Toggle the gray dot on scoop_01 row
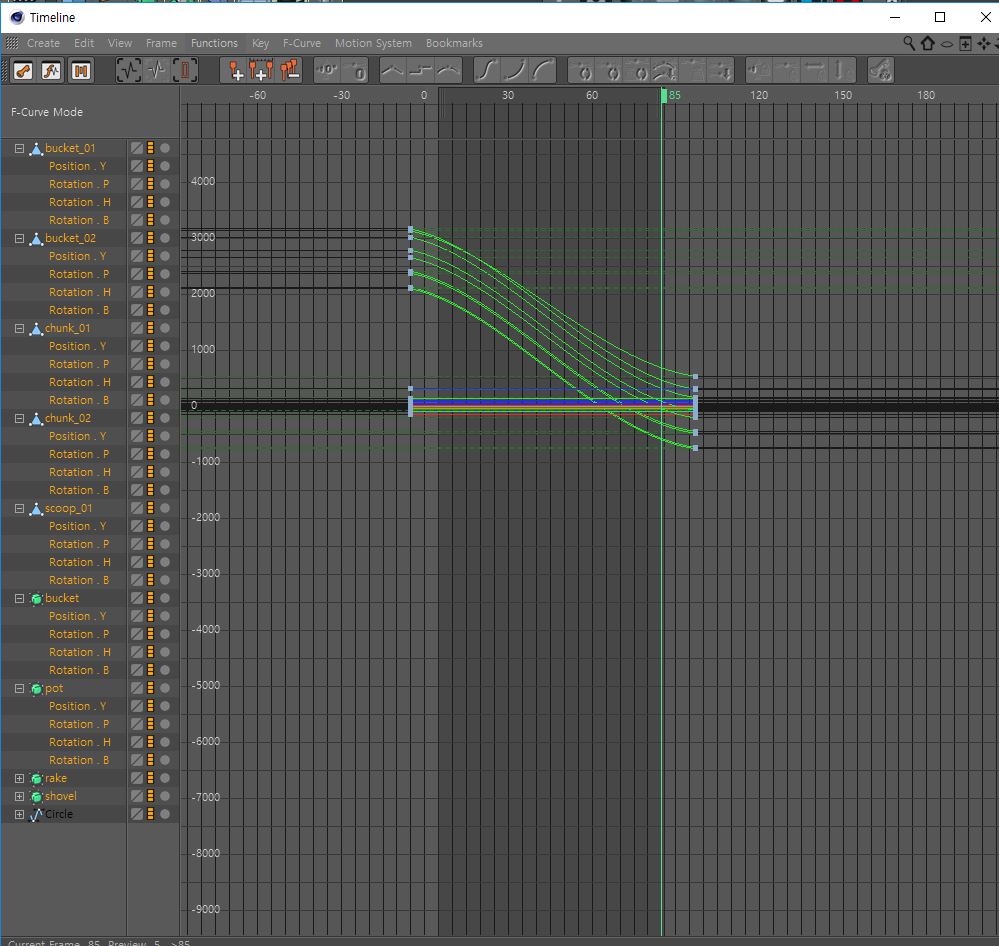 tap(165, 508)
